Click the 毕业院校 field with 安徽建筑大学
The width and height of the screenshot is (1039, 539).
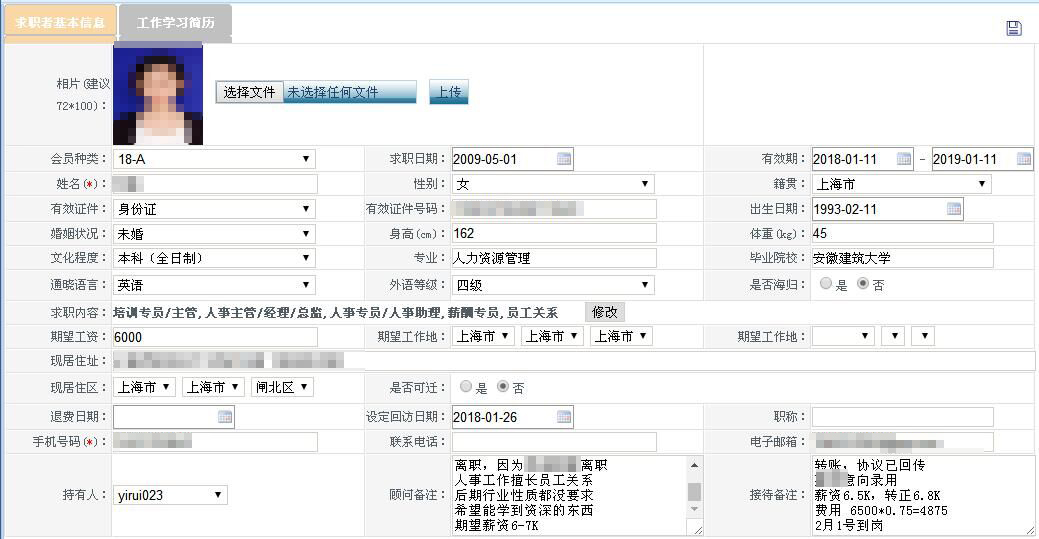902,258
